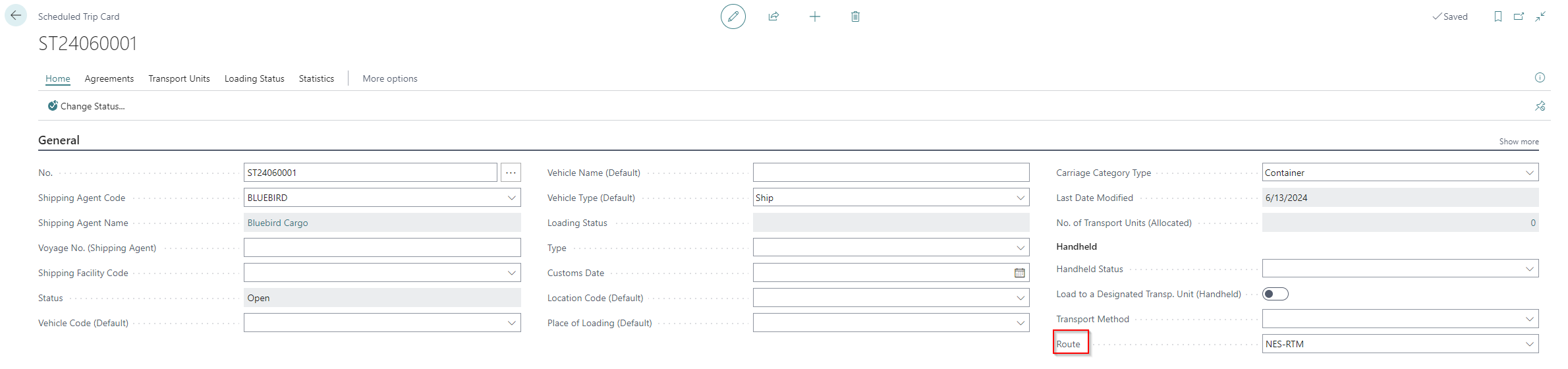
Task: Open the Vehicle Type (Default) dropdown
Action: click(1020, 198)
